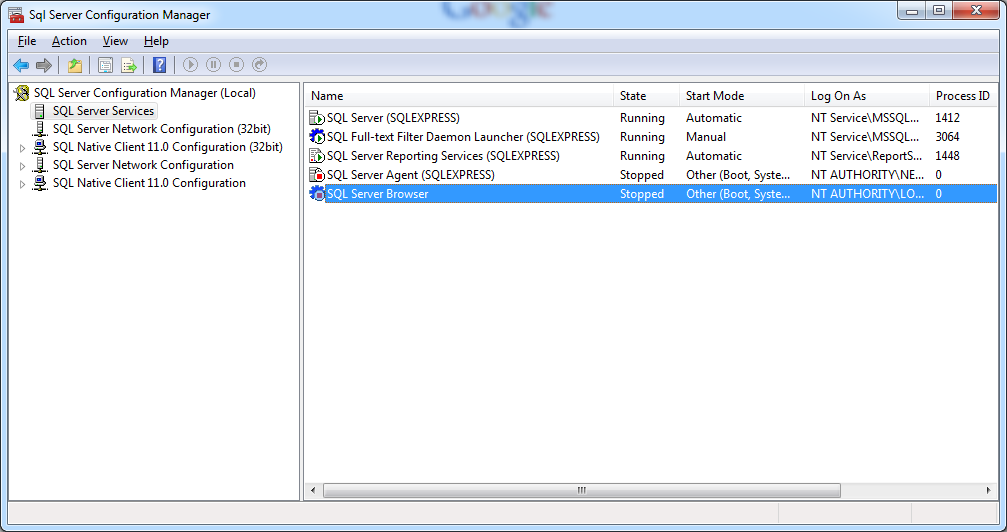Viewport: 1007px width, 532px height.
Task: Click the Network Configuration (32bit) tree icon
Action: coord(40,129)
